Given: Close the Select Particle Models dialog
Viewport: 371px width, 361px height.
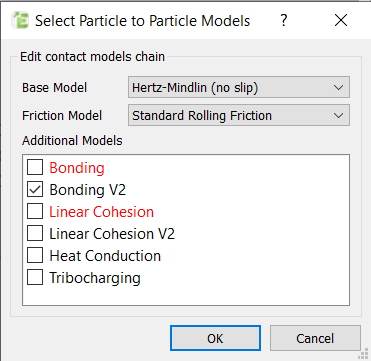Looking at the screenshot, I should (341, 21).
